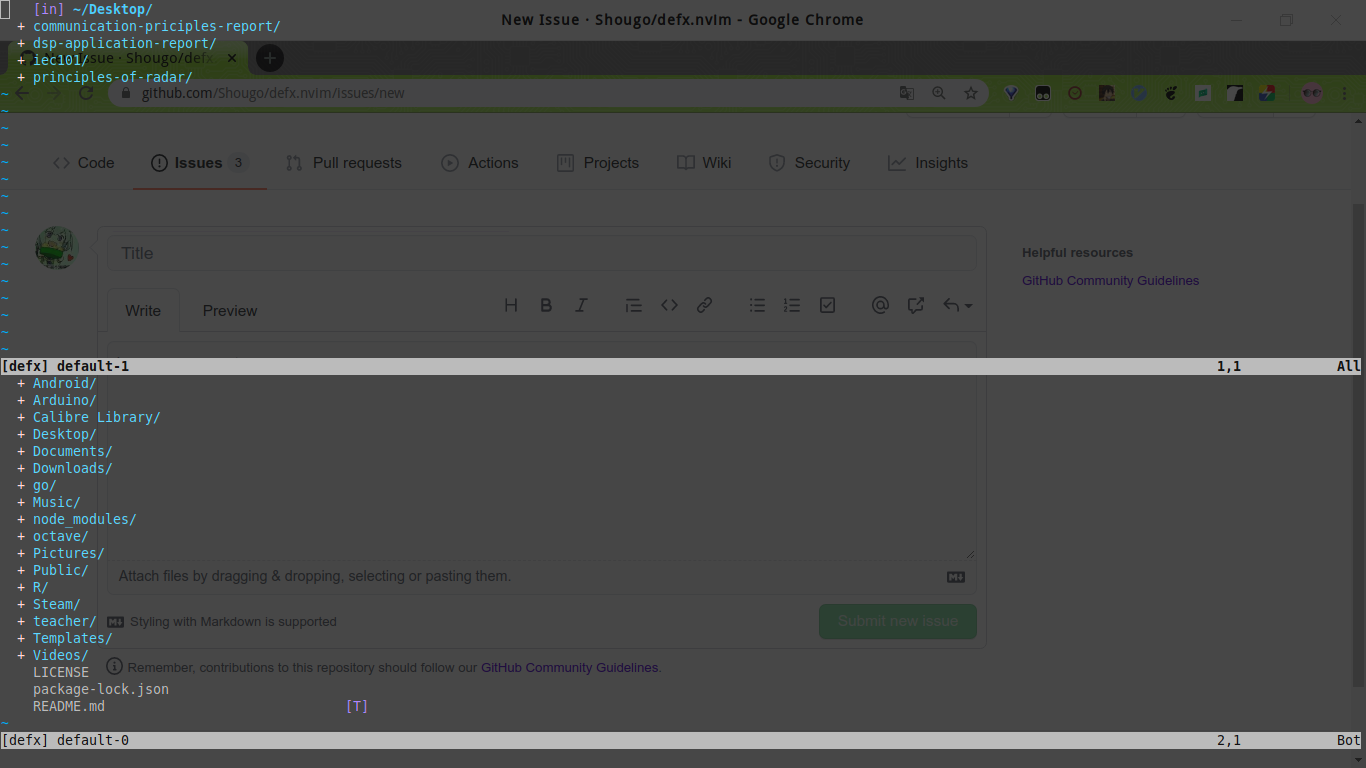Insert code with the code icon
The width and height of the screenshot is (1366, 768).
coord(669,305)
